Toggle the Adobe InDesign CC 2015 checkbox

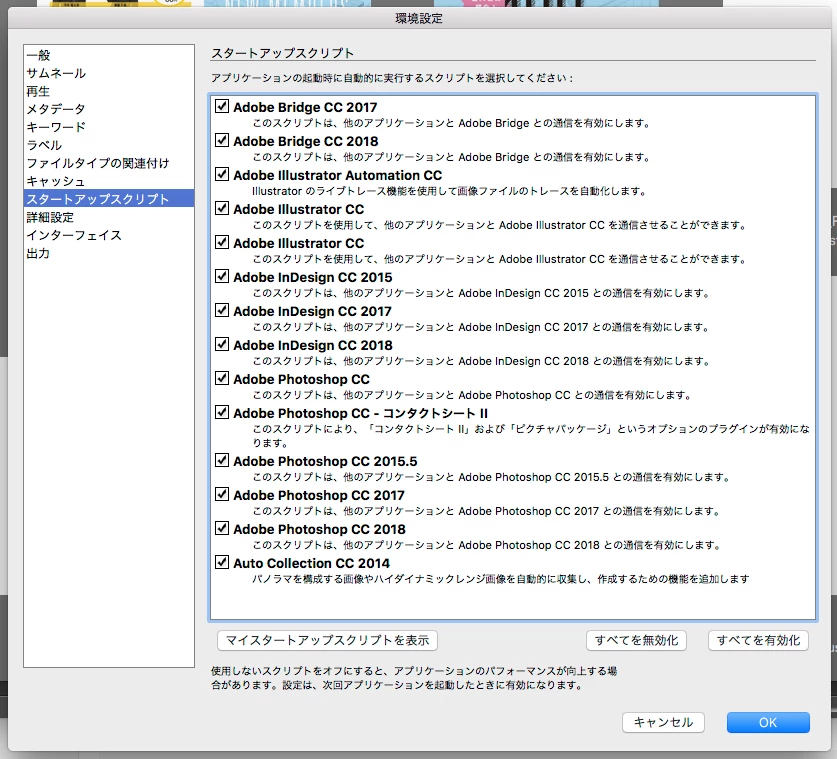pyautogui.click(x=222, y=276)
